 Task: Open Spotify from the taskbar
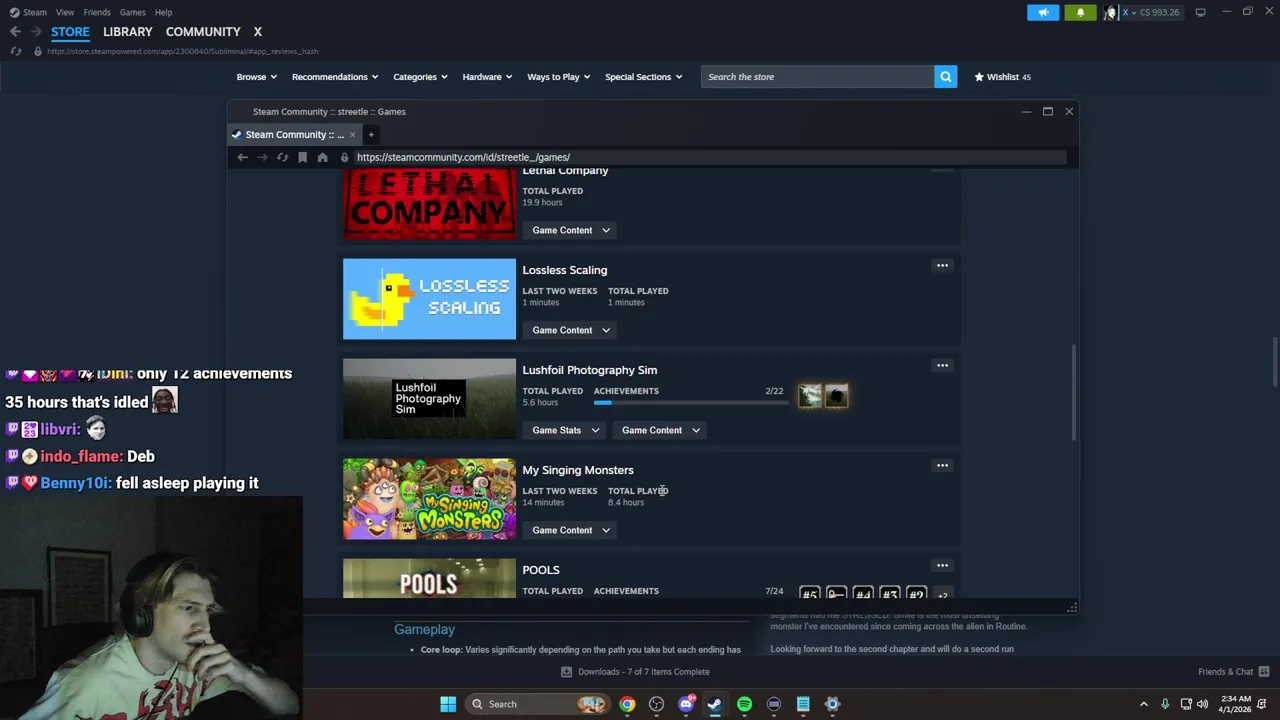point(744,704)
